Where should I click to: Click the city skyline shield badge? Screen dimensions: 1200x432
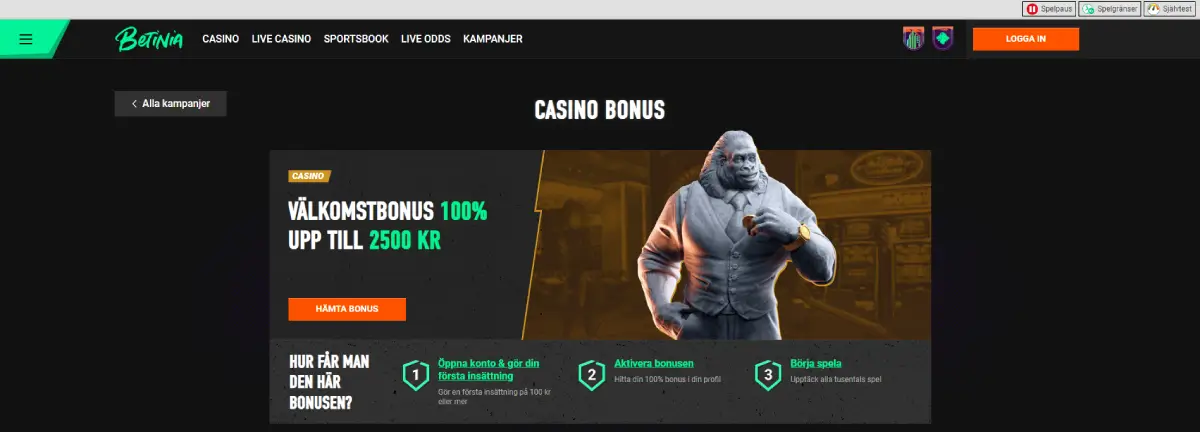click(x=914, y=39)
